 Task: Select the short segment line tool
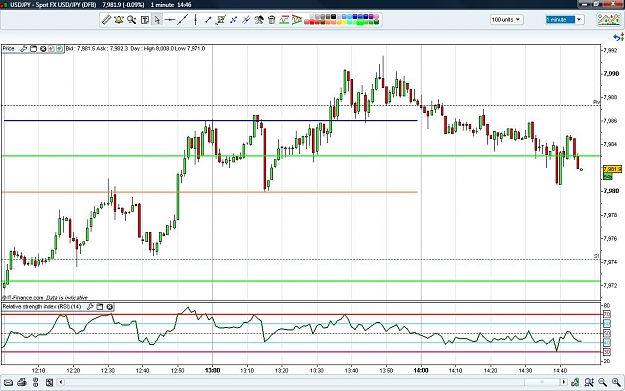click(208, 20)
